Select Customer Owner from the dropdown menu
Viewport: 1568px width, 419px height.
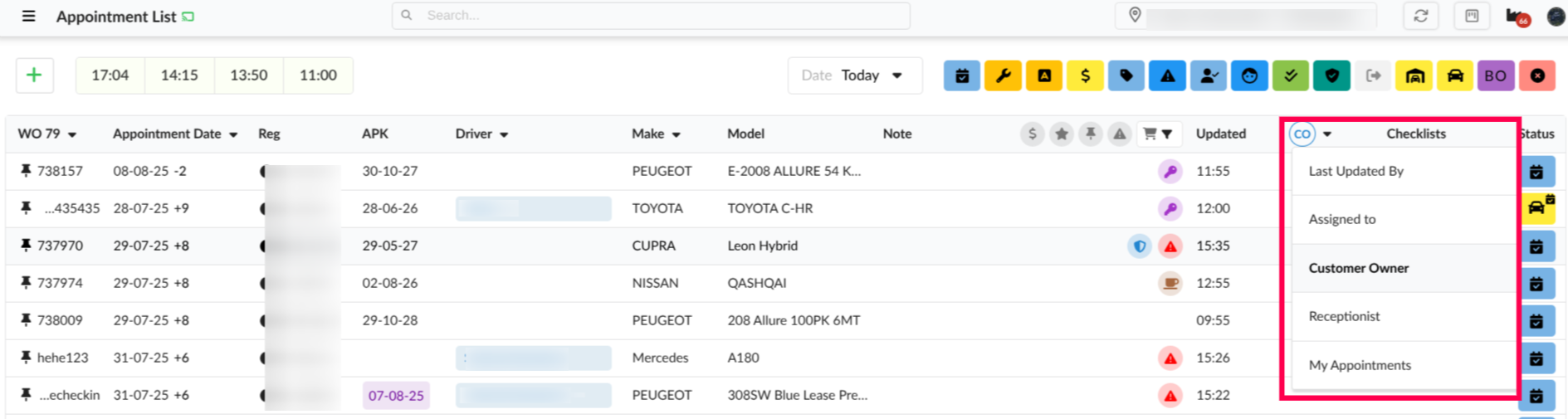click(x=1358, y=268)
